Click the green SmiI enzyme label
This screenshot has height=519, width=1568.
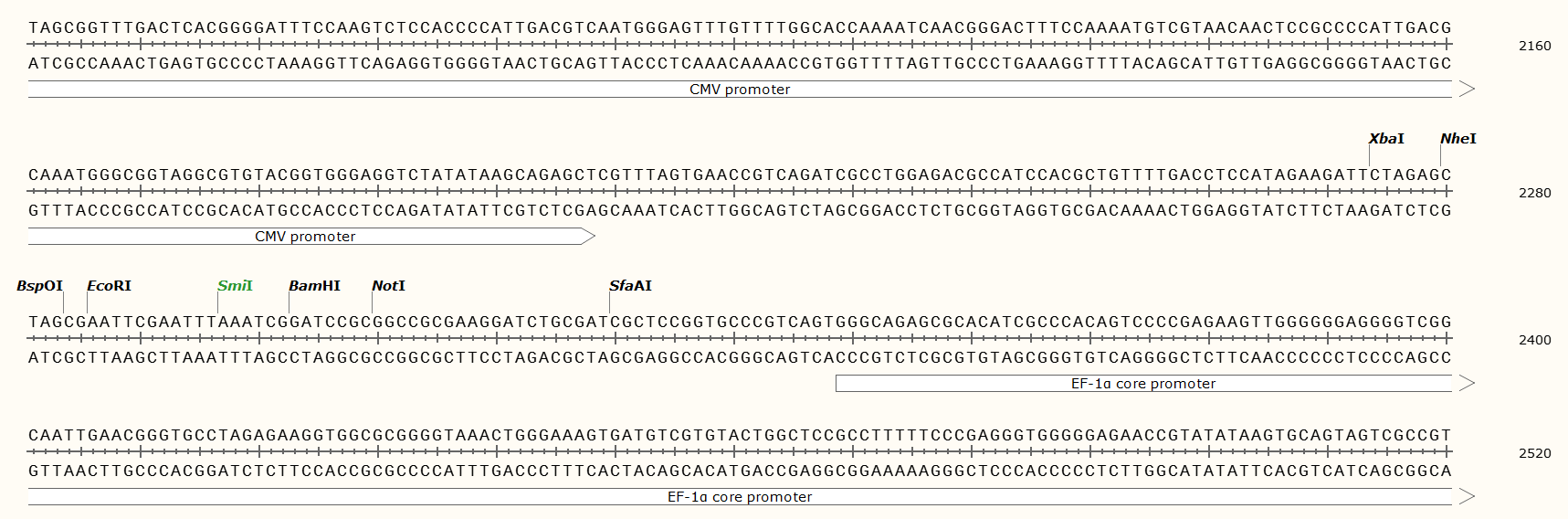(235, 286)
